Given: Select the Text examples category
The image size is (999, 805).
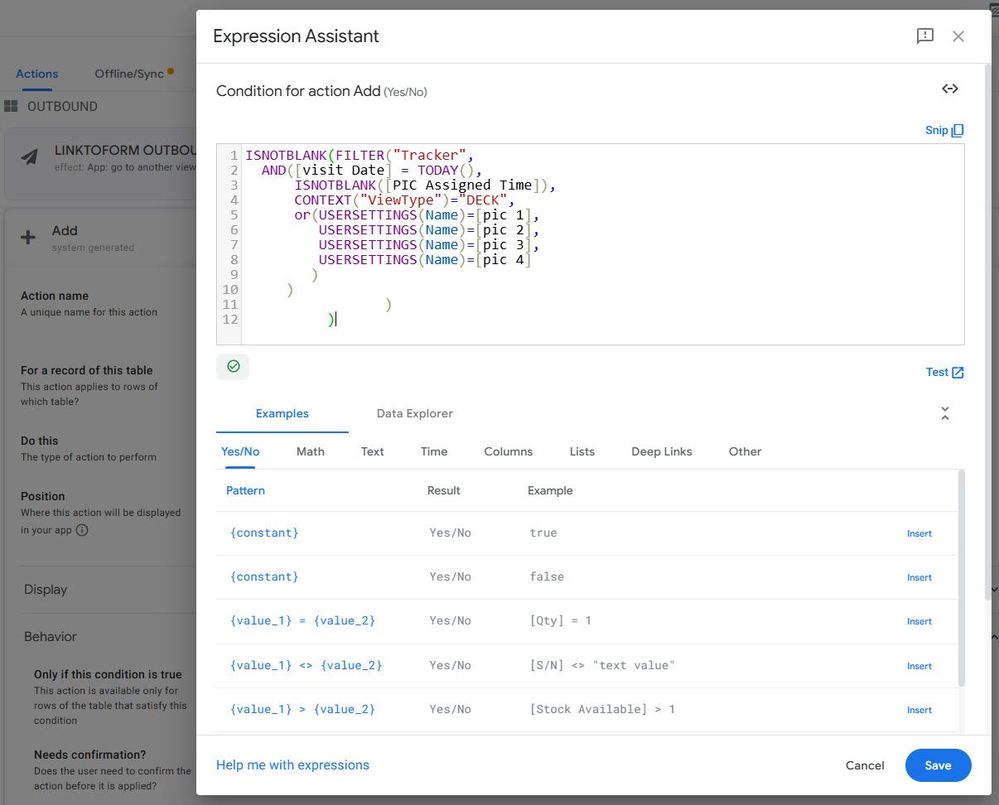Looking at the screenshot, I should coord(372,452).
